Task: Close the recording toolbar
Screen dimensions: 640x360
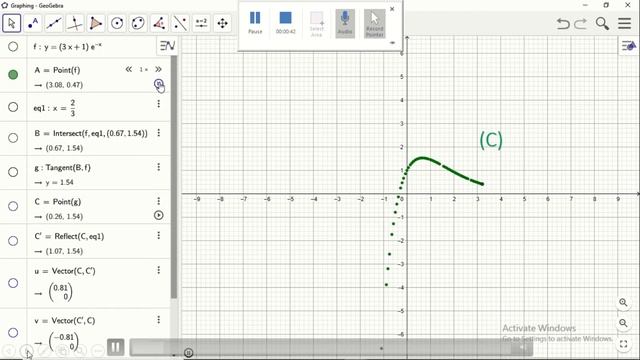Action: (392, 9)
